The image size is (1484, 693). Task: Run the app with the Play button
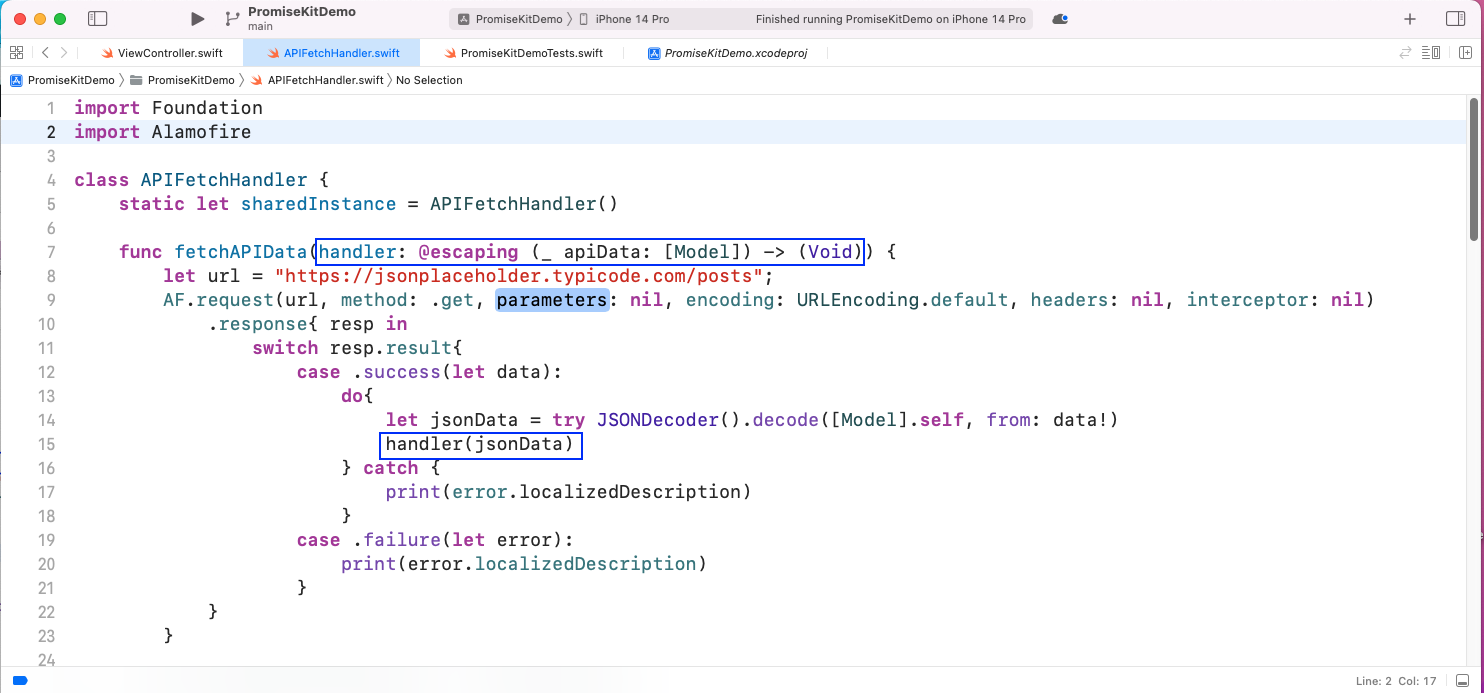197,18
